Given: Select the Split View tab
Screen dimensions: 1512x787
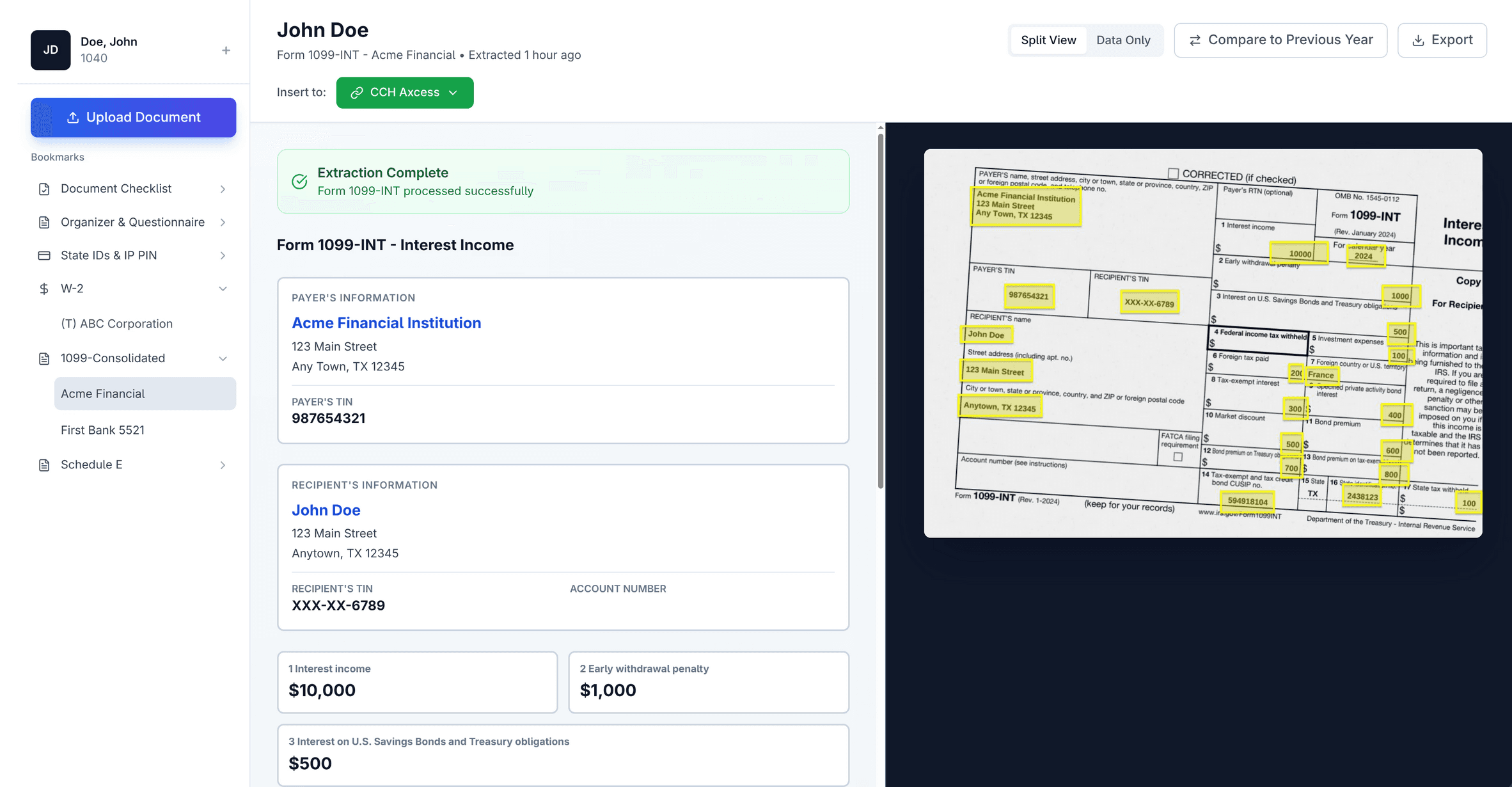Looking at the screenshot, I should pos(1048,40).
